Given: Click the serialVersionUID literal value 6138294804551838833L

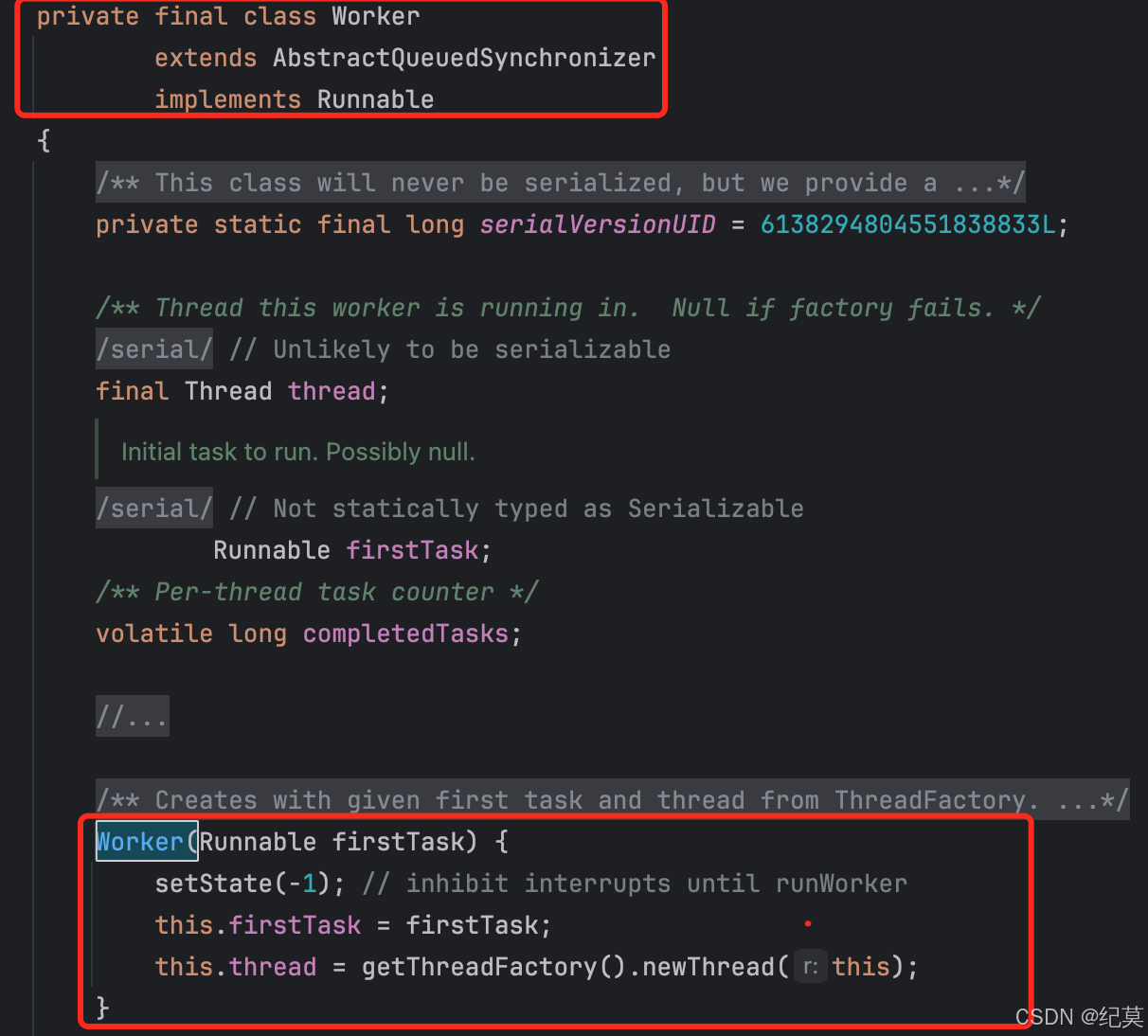Looking at the screenshot, I should click(x=908, y=223).
